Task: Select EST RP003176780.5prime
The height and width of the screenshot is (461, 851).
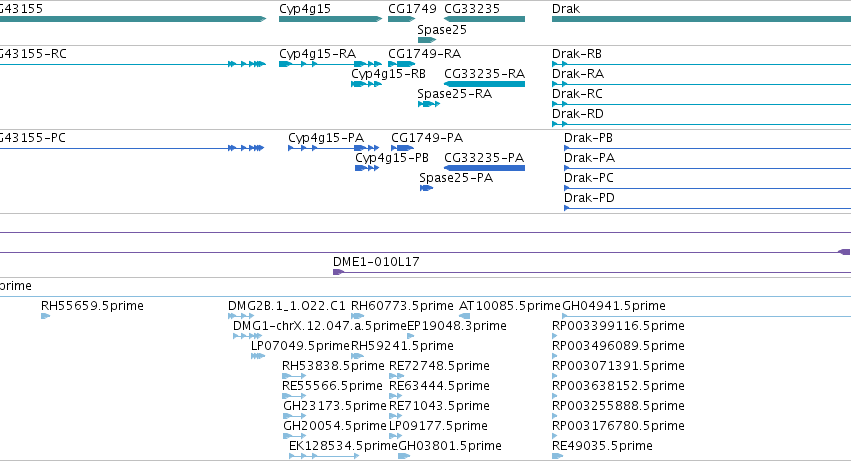Action: 555,437
